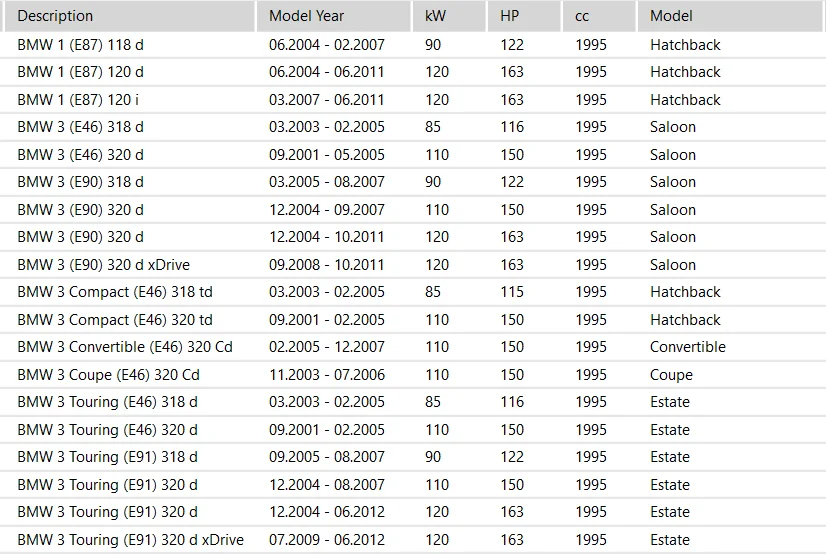826x554 pixels.
Task: Click the HP column header
Action: [x=509, y=16]
